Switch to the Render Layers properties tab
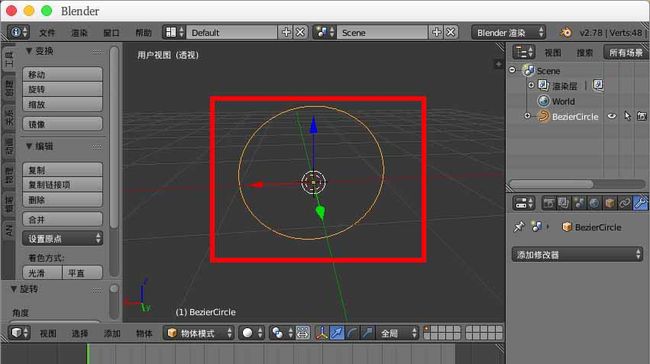Image resolution: width=650 pixels, height=364 pixels. tap(564, 203)
